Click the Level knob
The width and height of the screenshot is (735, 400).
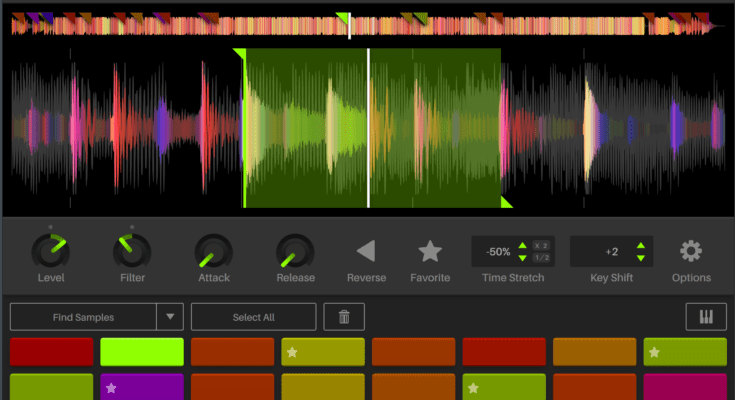pyautogui.click(x=50, y=251)
